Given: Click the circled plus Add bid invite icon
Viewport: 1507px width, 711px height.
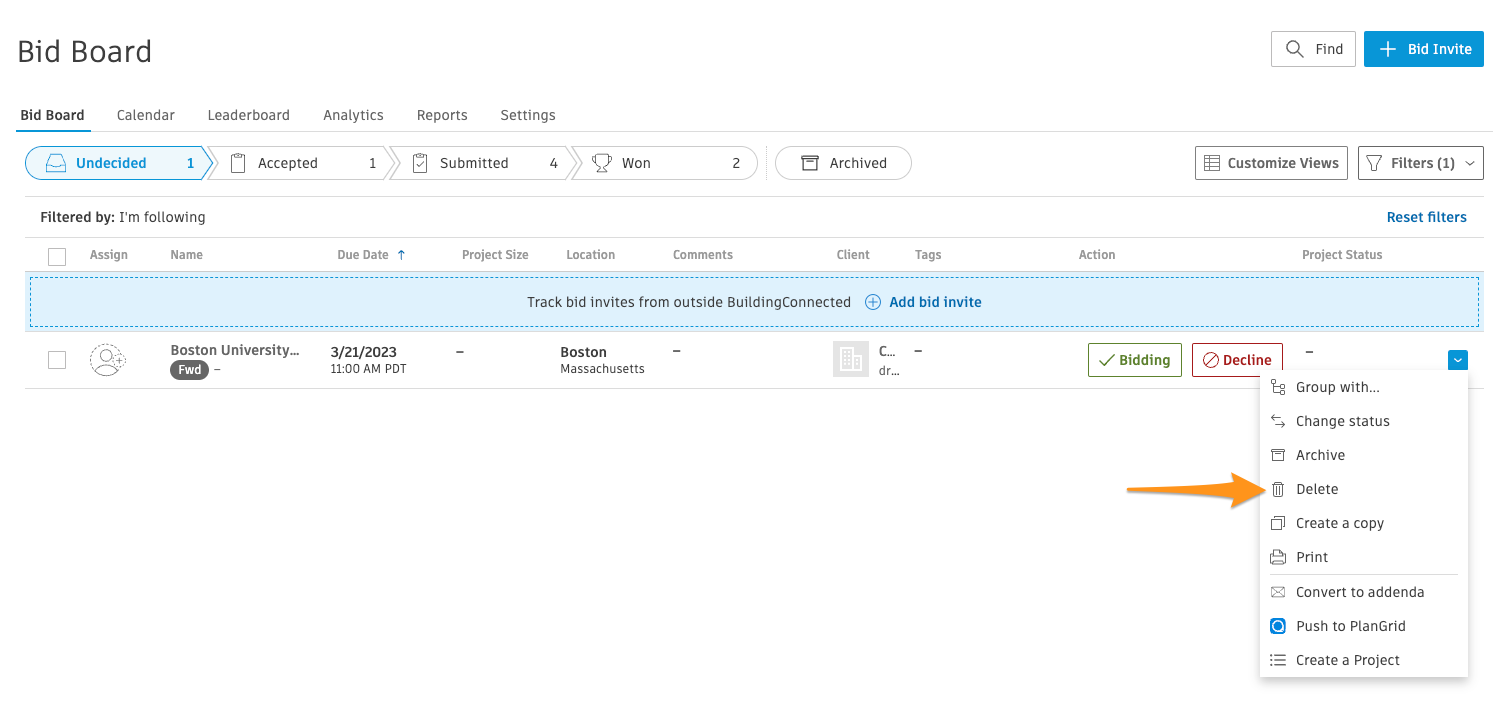Looking at the screenshot, I should tap(873, 302).
